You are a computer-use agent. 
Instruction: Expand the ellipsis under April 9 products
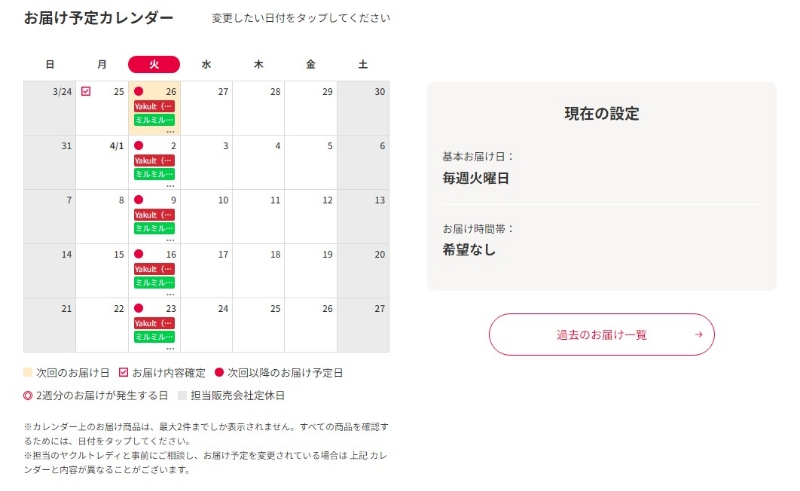coord(170,240)
